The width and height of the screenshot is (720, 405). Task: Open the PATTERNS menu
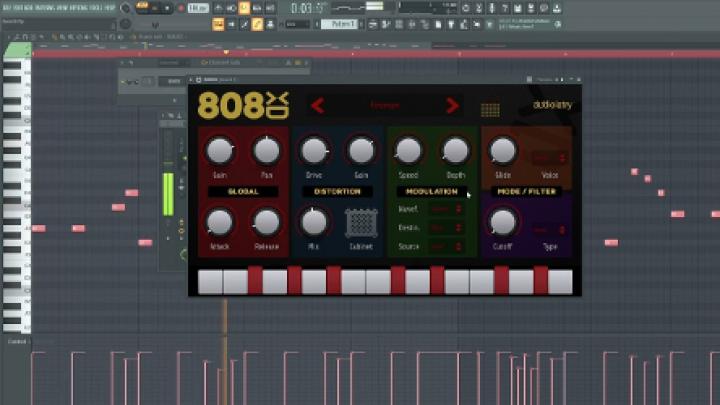tap(47, 8)
